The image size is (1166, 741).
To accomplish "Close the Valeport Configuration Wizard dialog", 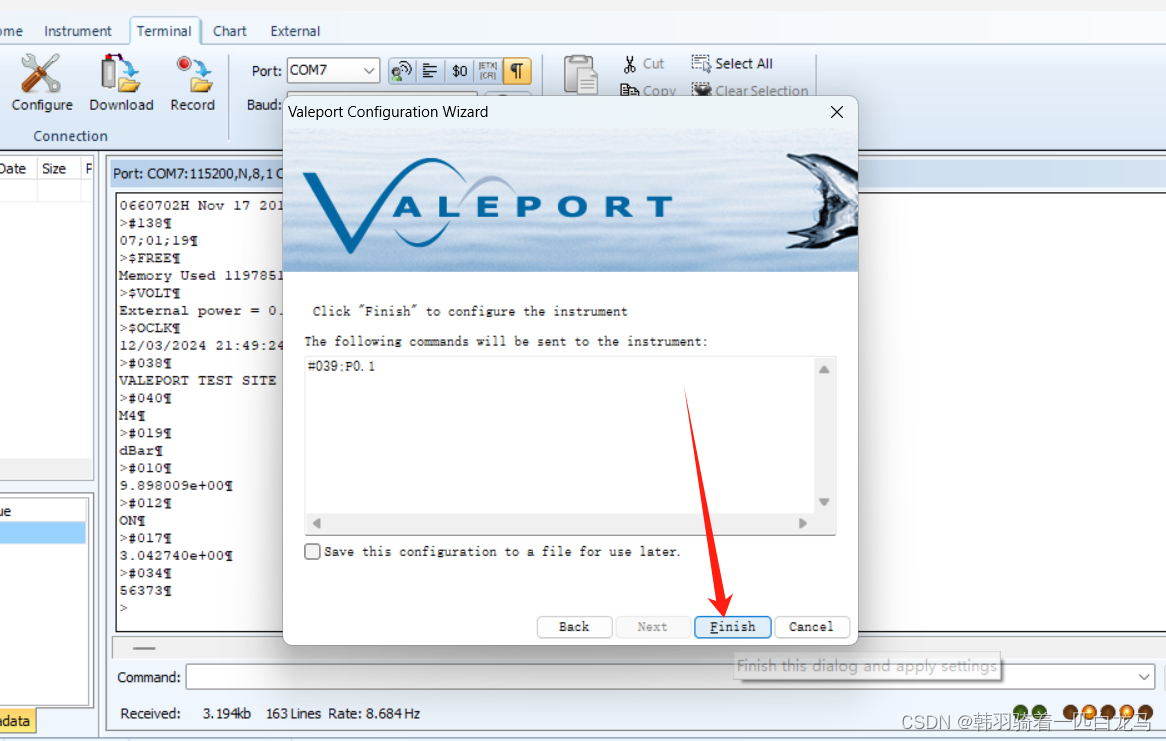I will pos(837,112).
